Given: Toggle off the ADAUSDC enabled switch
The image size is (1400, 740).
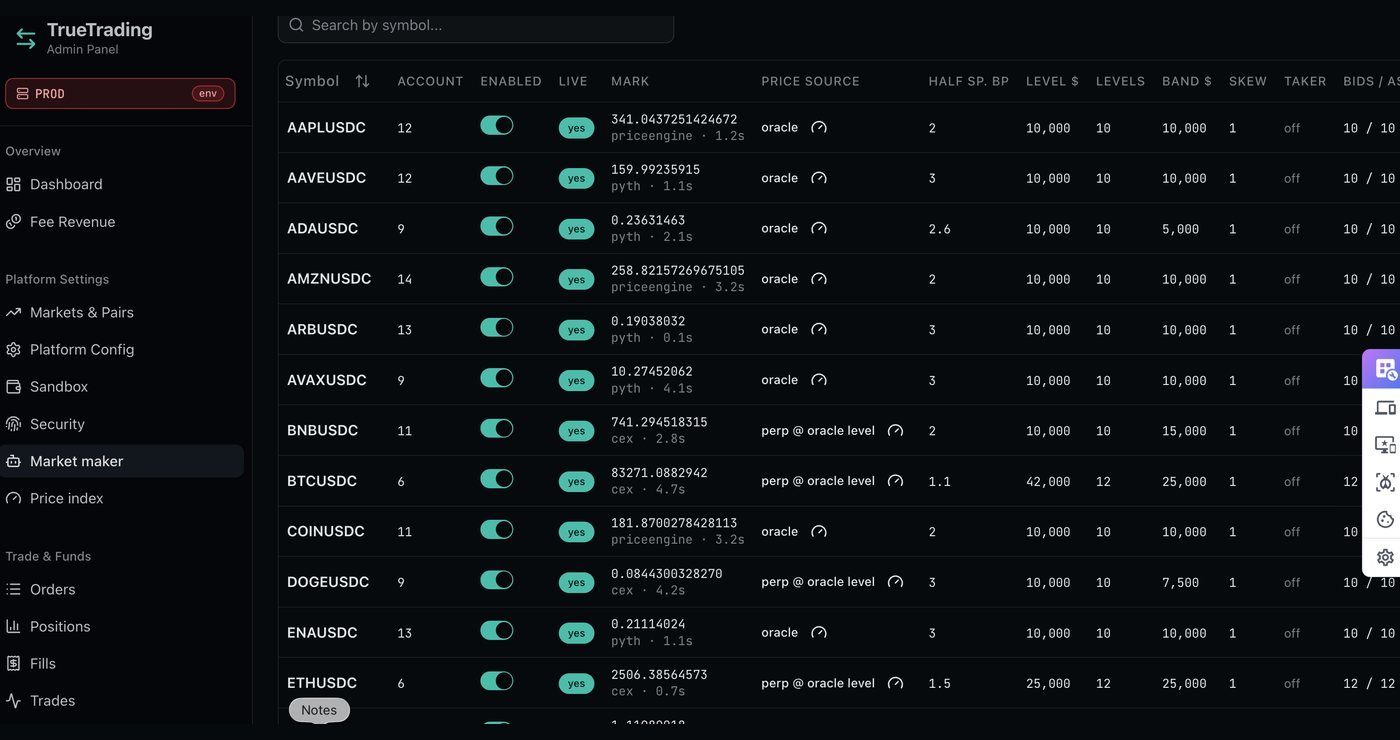Looking at the screenshot, I should tap(497, 226).
